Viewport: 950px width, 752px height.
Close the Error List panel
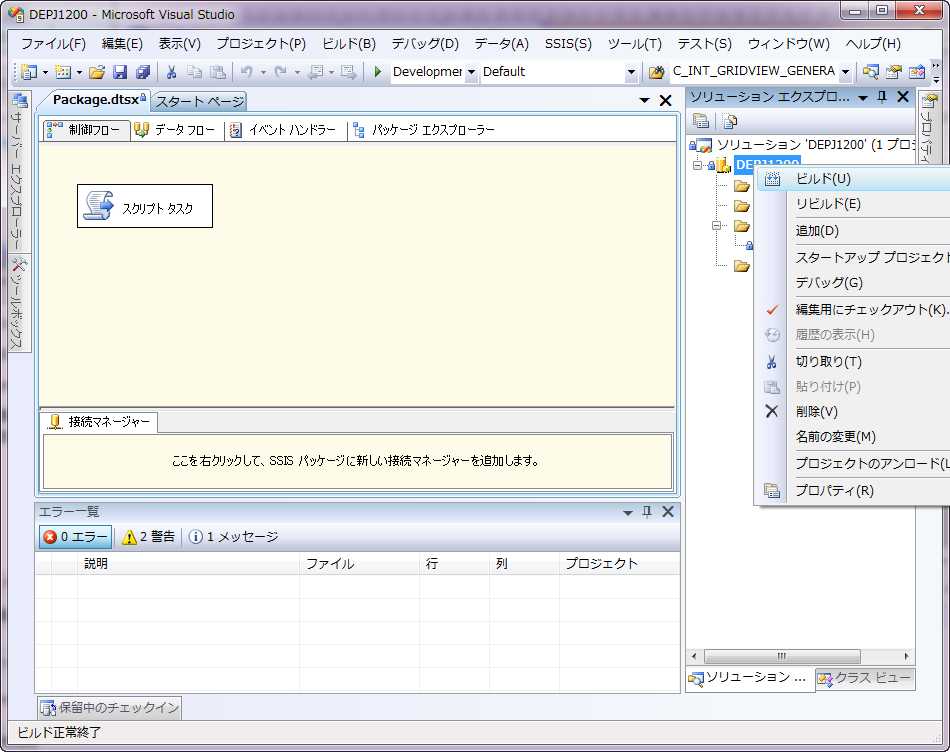coord(668,511)
